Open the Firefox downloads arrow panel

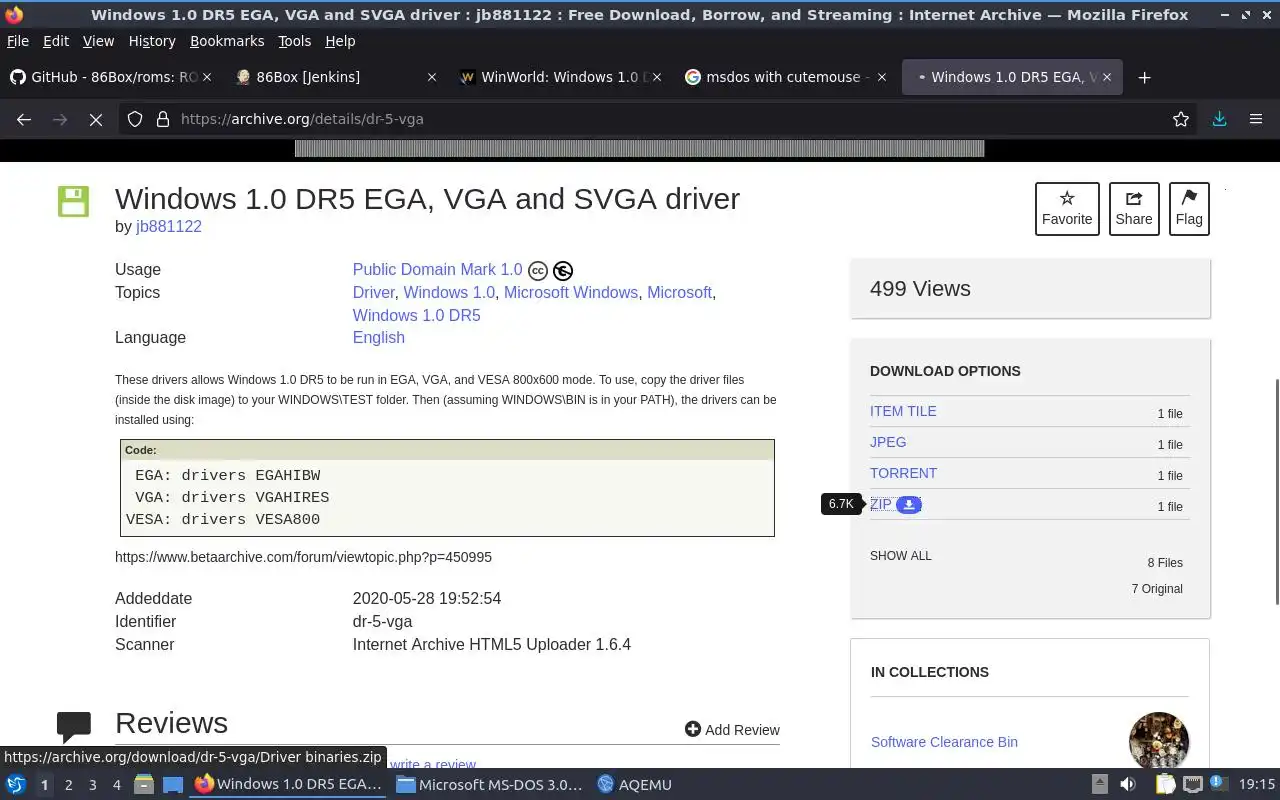[x=1219, y=119]
